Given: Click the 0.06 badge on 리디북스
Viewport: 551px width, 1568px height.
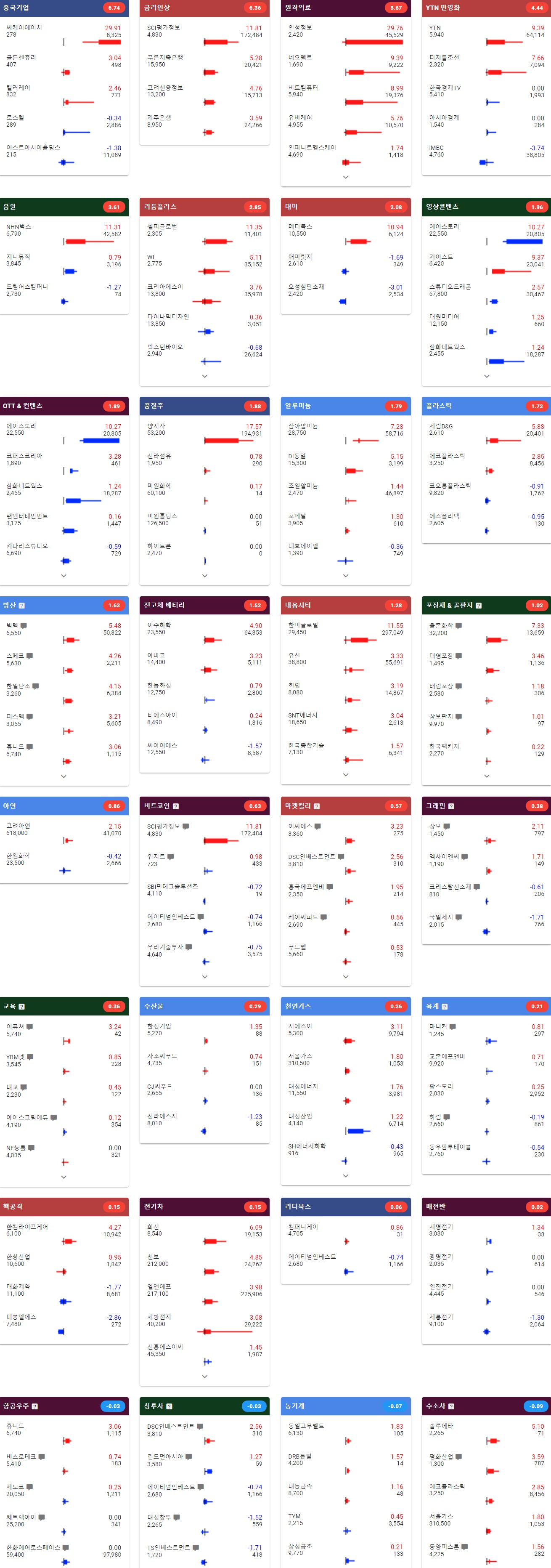Looking at the screenshot, I should click(396, 1207).
